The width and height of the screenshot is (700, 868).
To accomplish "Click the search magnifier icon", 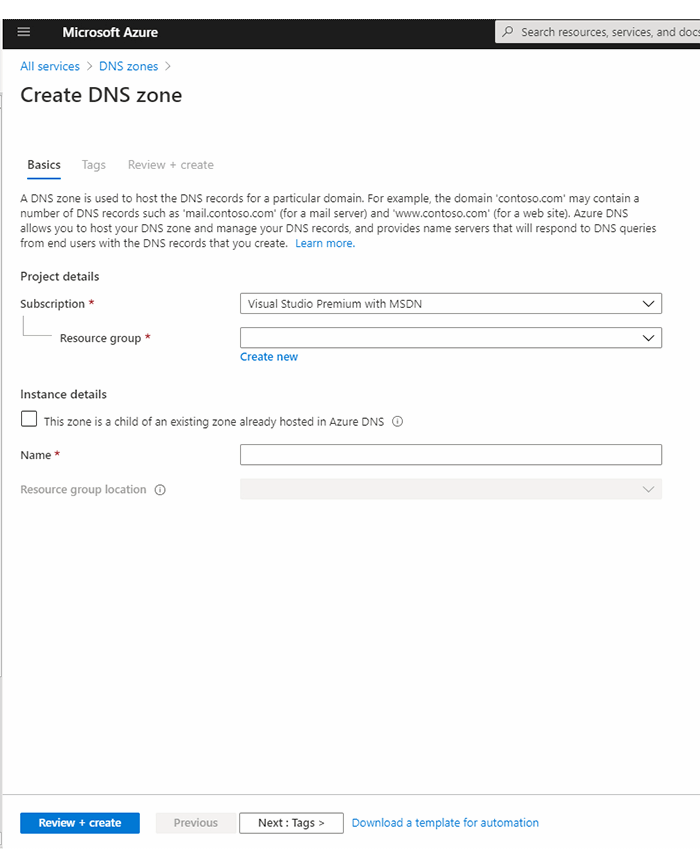I will click(509, 31).
